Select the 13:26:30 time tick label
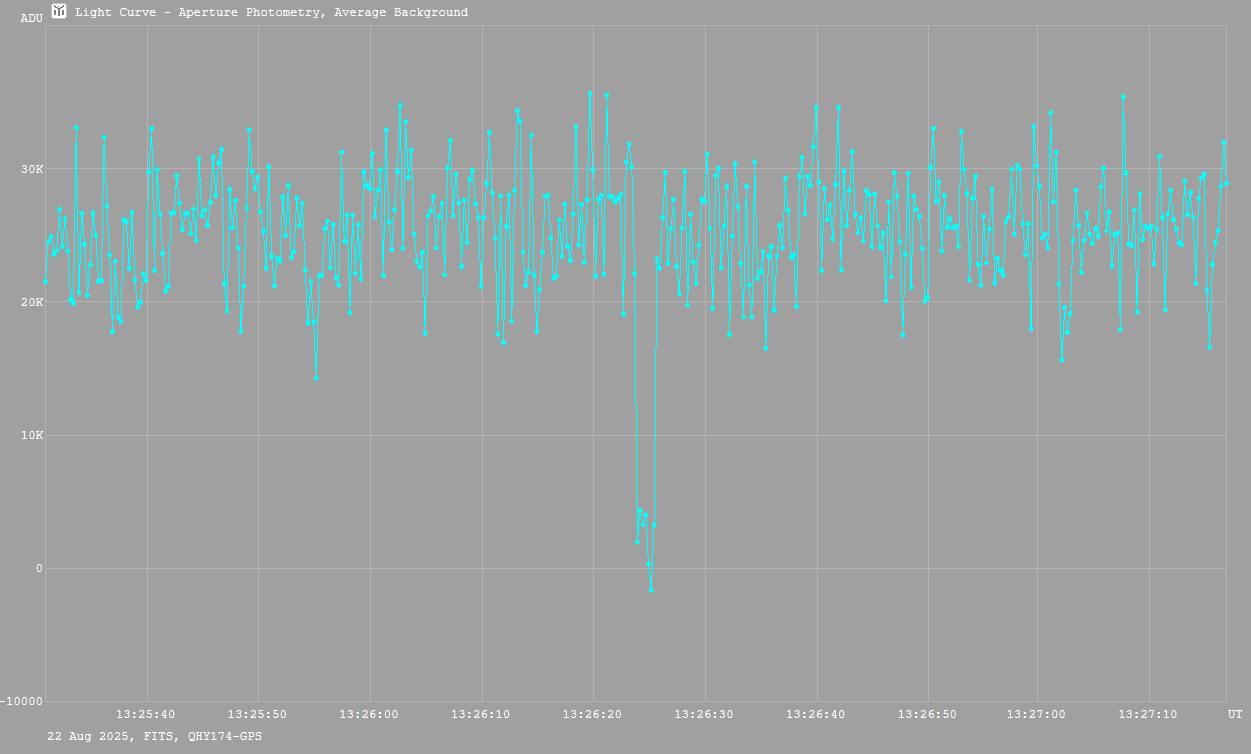The width and height of the screenshot is (1251, 754). [705, 714]
